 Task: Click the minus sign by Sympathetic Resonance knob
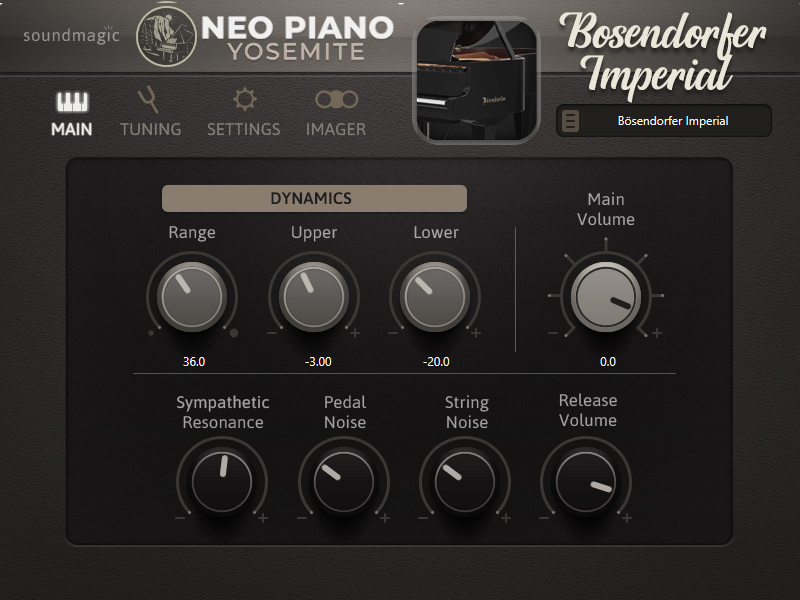click(180, 518)
